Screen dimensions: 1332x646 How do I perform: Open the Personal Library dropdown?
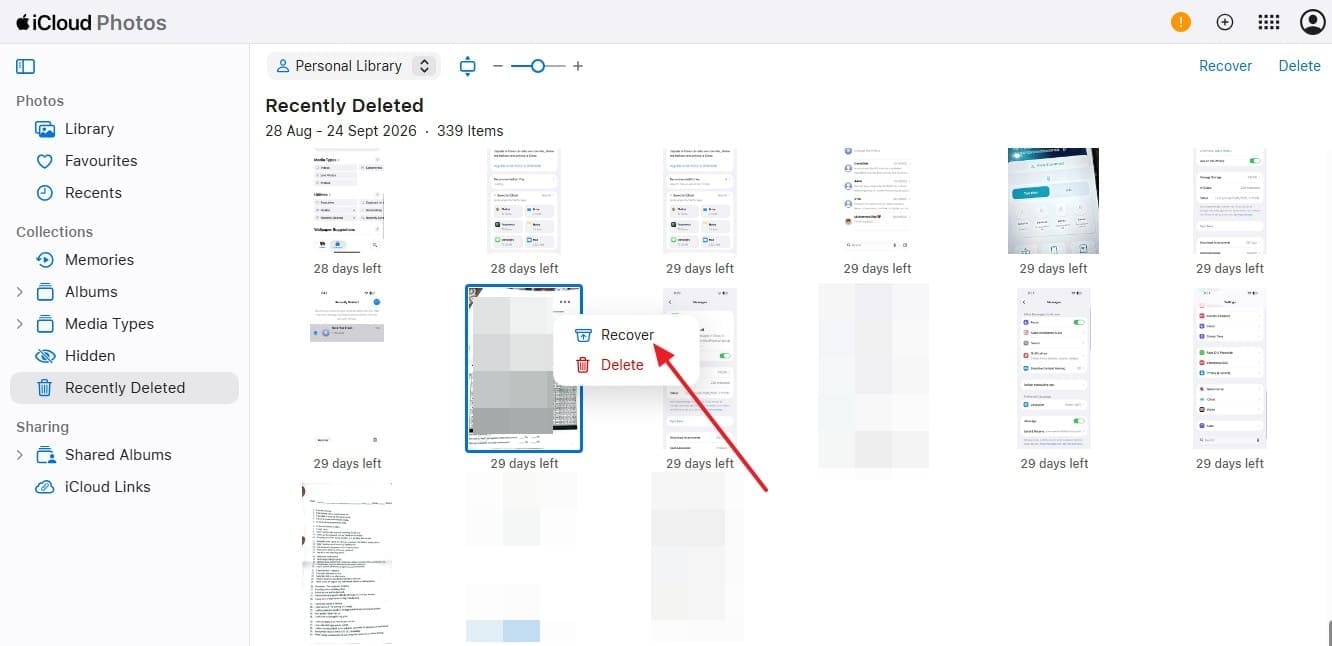point(354,66)
